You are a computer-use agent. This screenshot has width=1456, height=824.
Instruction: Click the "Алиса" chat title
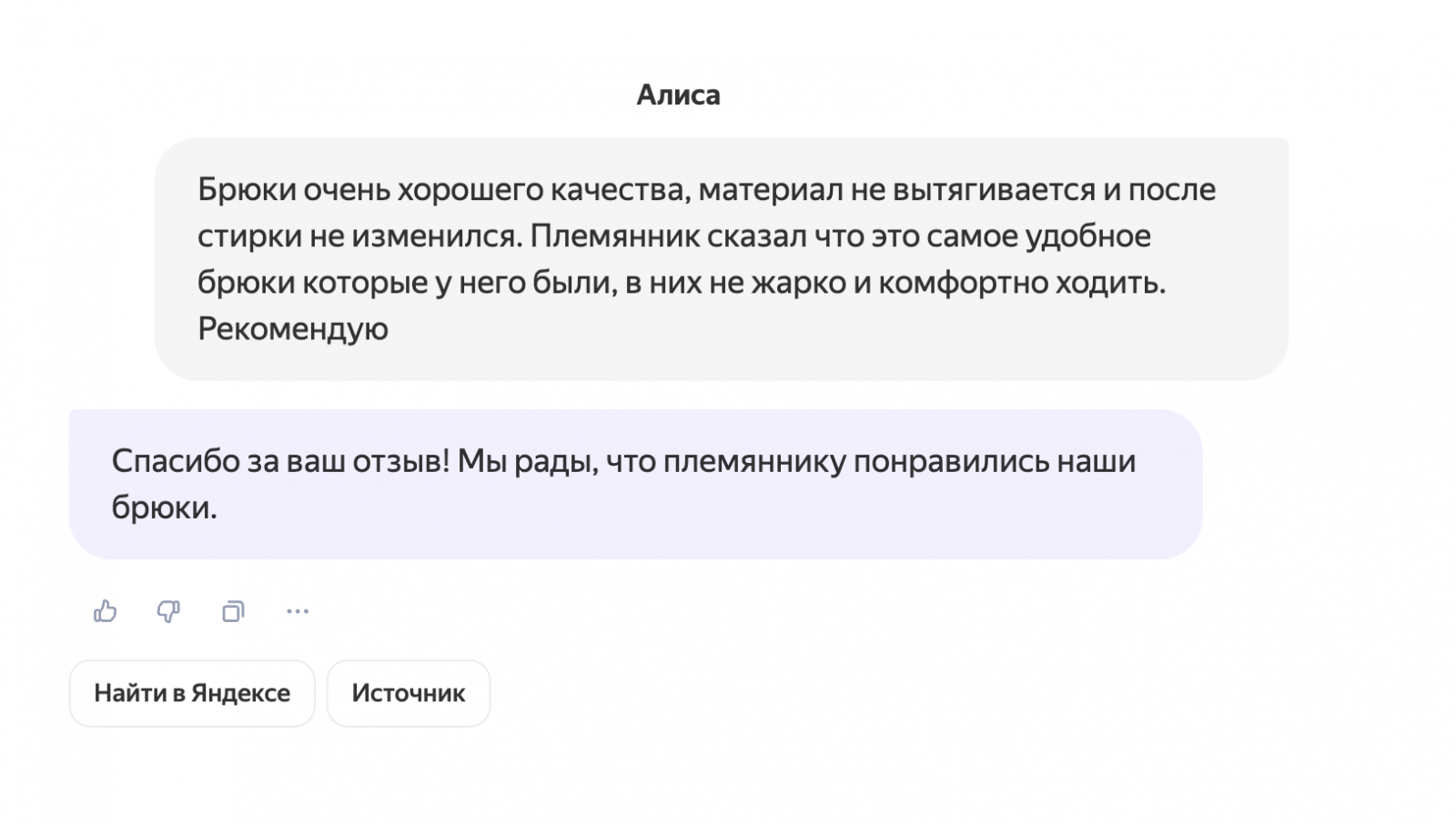(678, 95)
